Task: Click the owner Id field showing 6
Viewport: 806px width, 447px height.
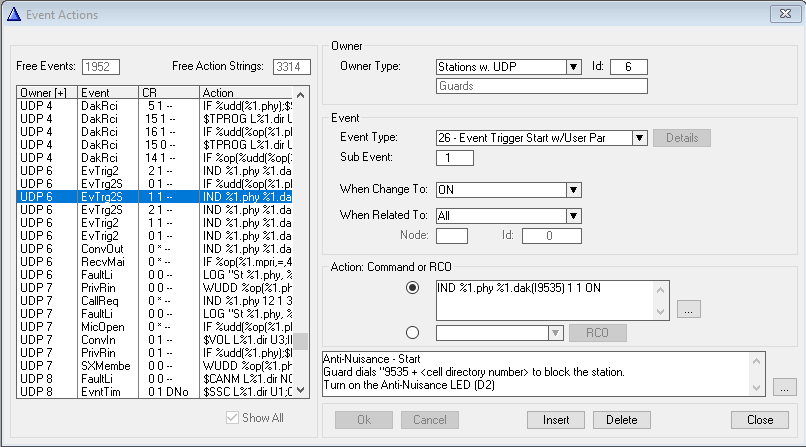Action: pos(628,67)
